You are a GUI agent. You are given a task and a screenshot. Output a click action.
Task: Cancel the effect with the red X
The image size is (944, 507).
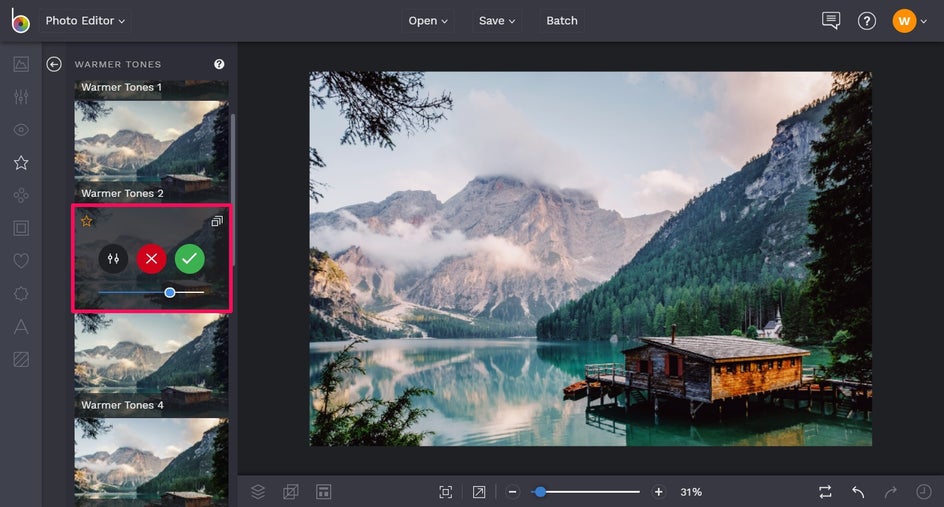[151, 259]
